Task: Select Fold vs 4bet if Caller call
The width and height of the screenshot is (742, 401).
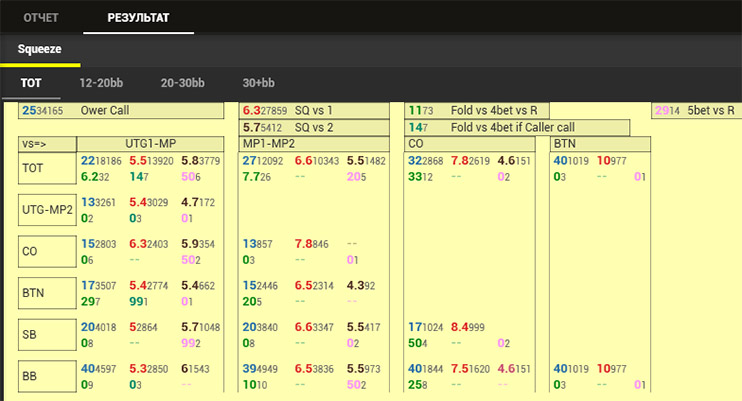Action: click(x=517, y=127)
